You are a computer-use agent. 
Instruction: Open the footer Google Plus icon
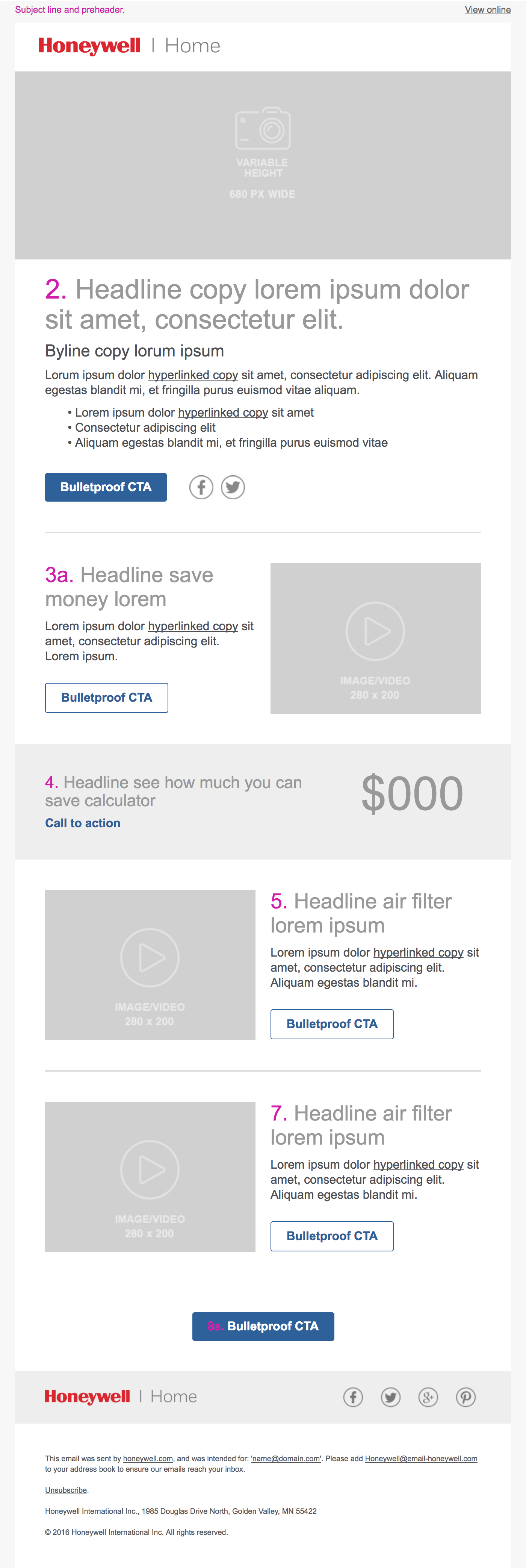(x=428, y=1397)
